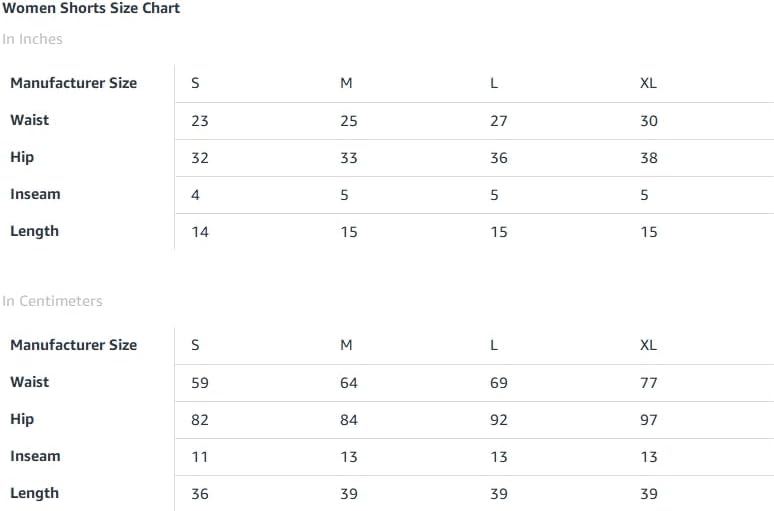Click the M column header in centimeters table

347,345
